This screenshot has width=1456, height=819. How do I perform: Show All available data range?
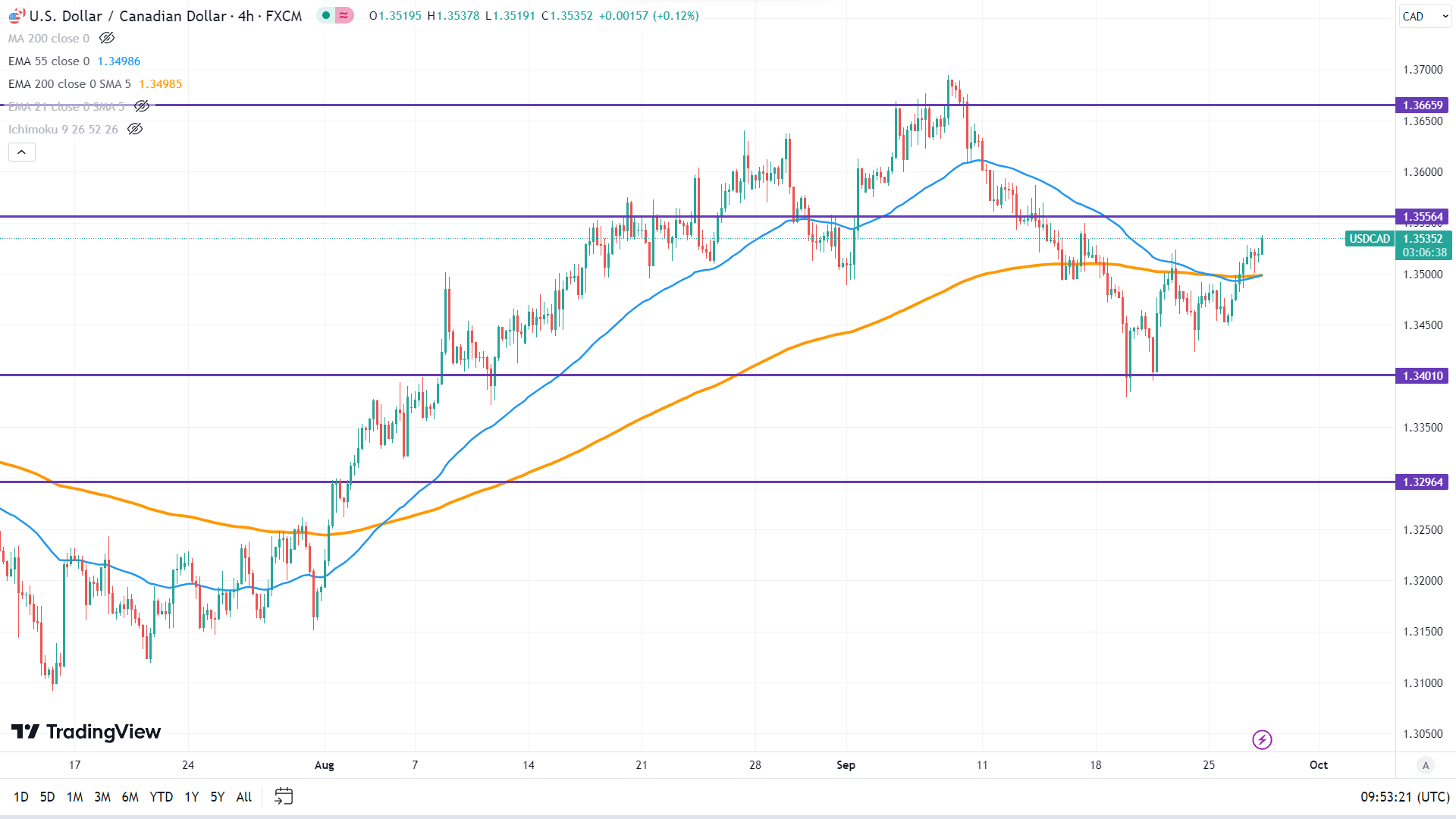pyautogui.click(x=243, y=797)
